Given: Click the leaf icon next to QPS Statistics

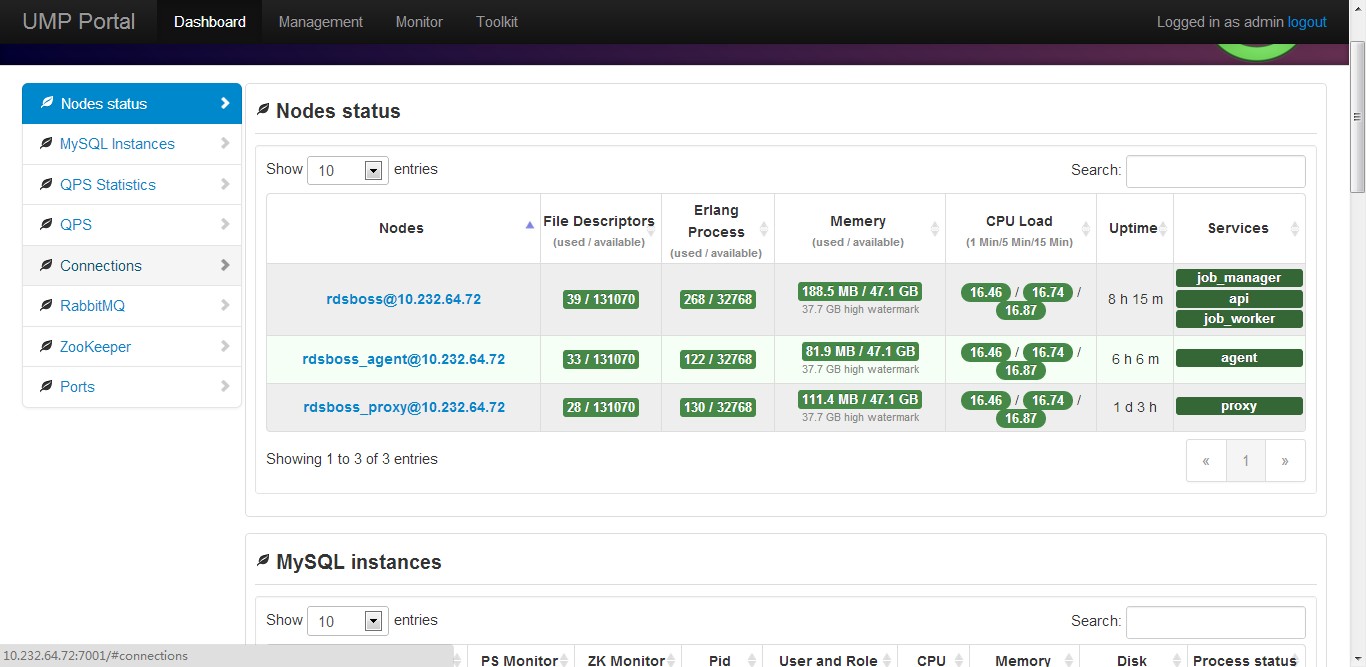Looking at the screenshot, I should point(46,184).
